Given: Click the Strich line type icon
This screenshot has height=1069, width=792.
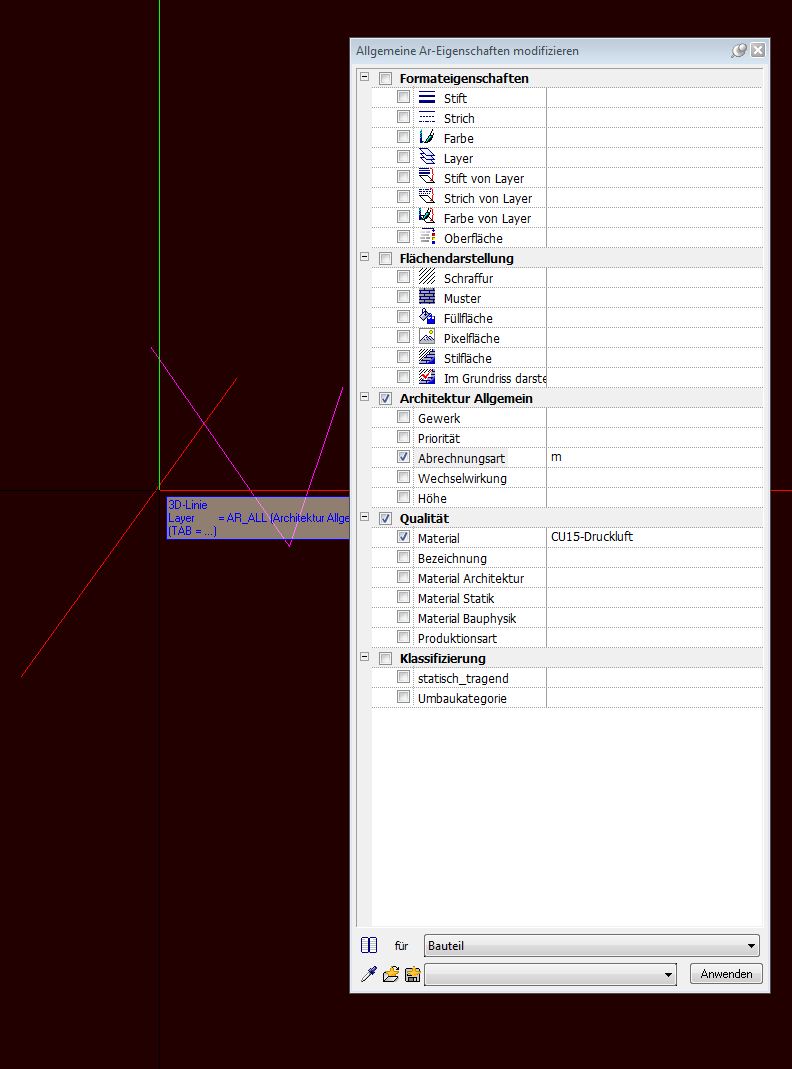Looking at the screenshot, I should (427, 117).
